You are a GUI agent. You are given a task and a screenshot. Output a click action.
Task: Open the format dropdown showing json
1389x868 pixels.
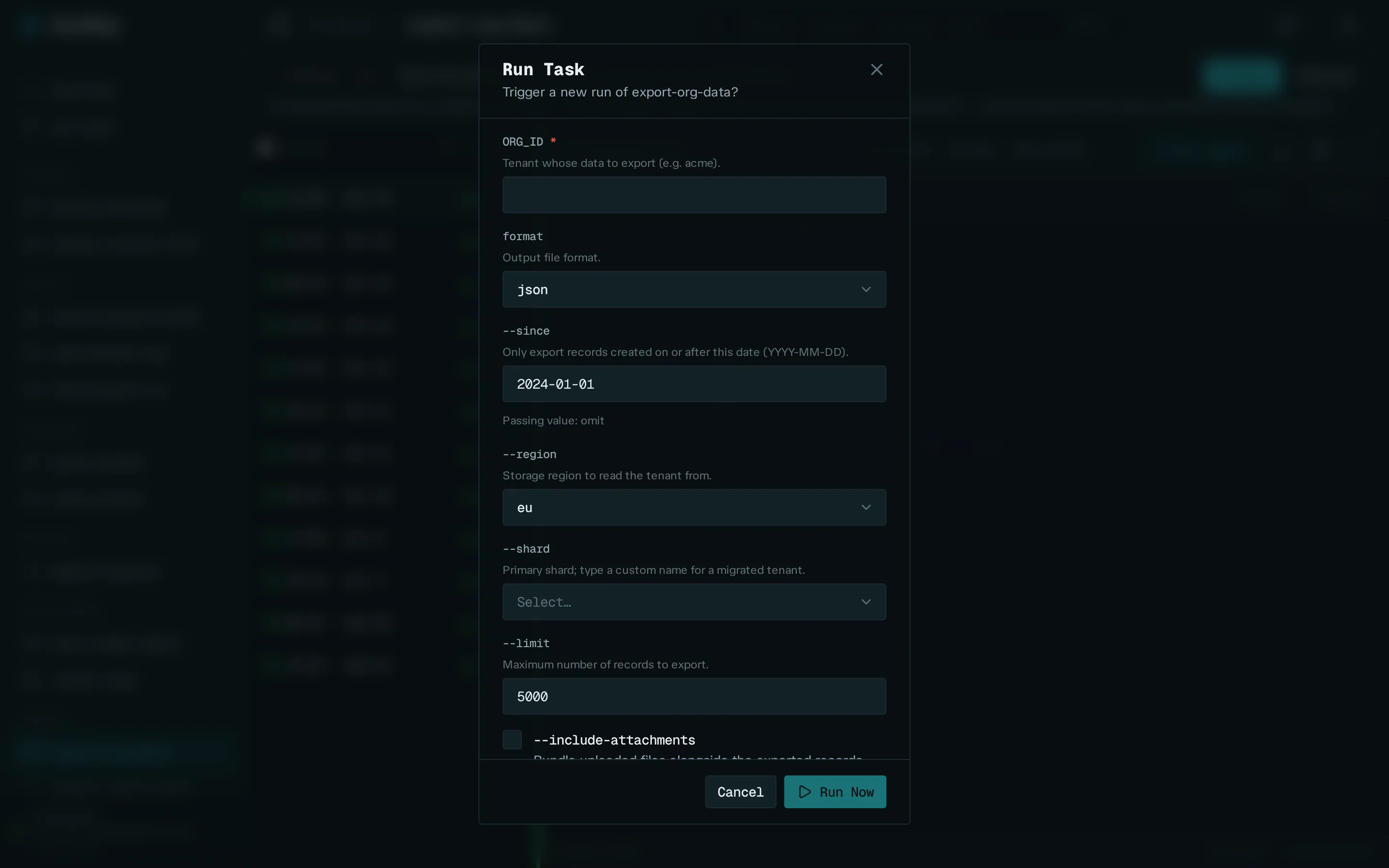pyautogui.click(x=694, y=289)
